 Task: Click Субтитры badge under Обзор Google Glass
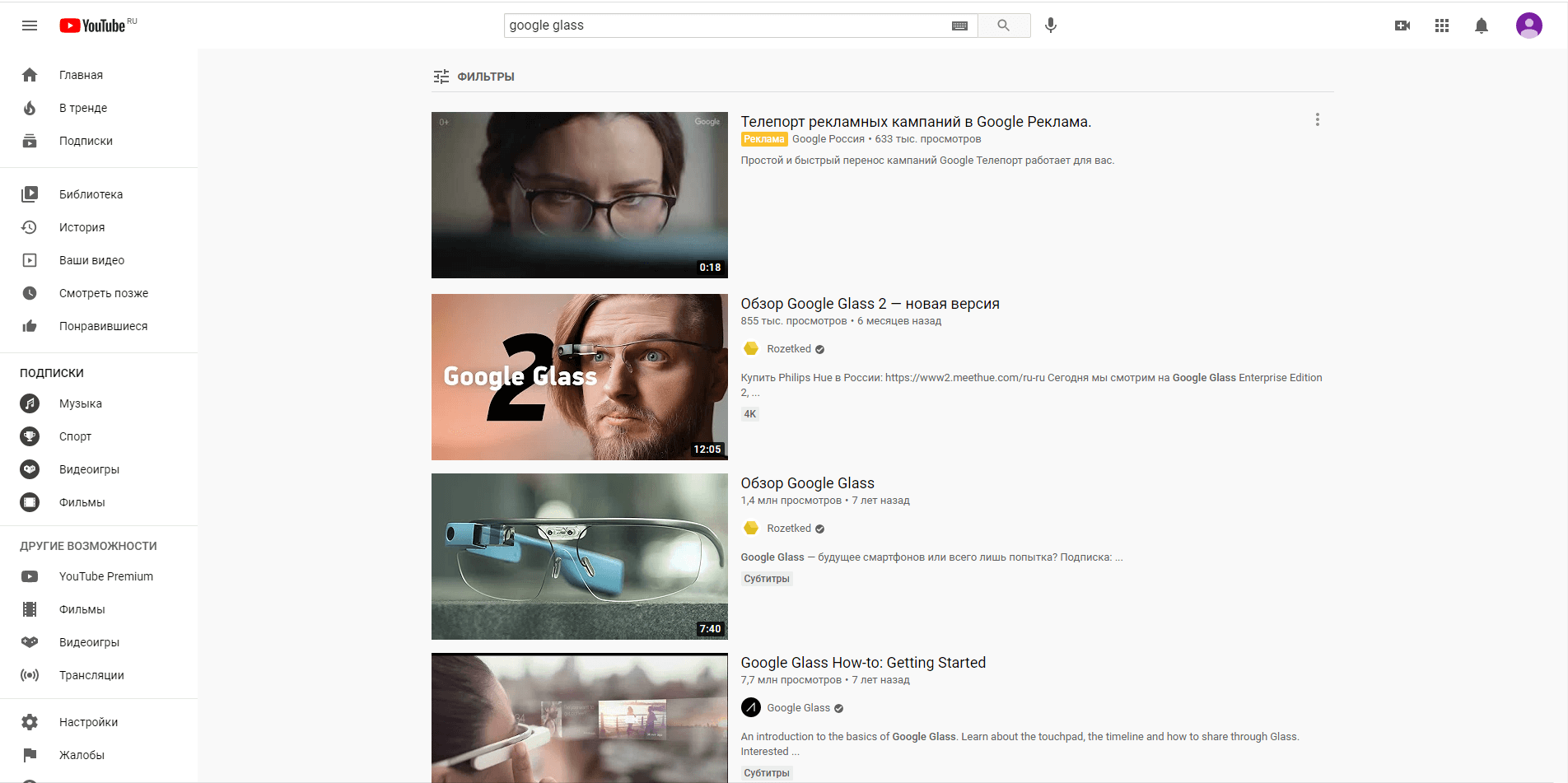(767, 579)
